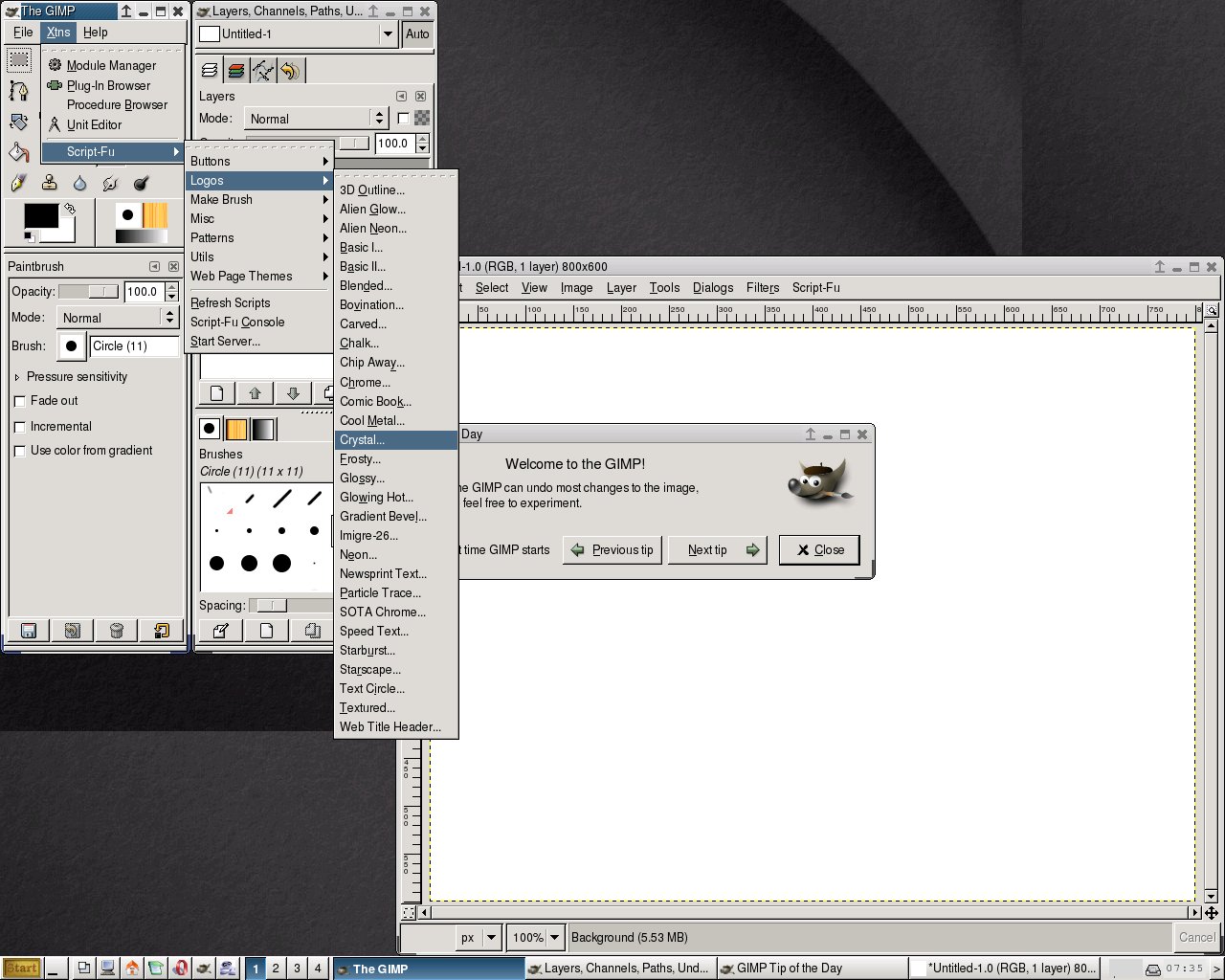Swap foreground and background colors
The image size is (1225, 980).
(x=70, y=208)
